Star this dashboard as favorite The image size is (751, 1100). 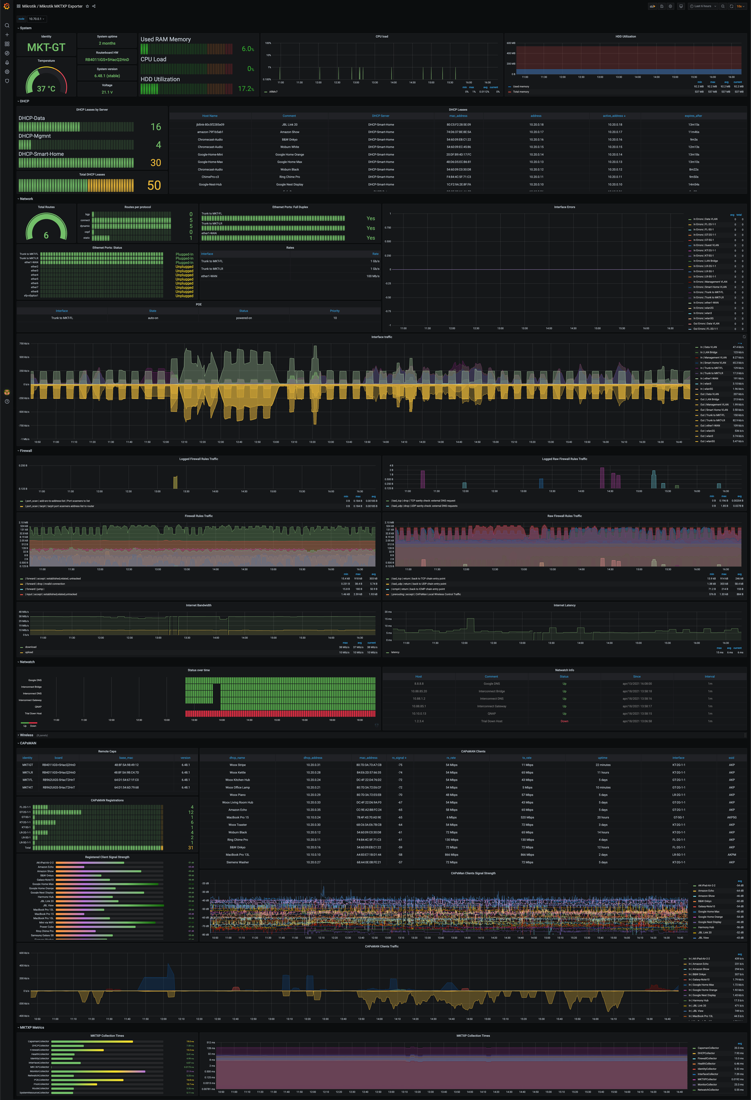pos(87,6)
